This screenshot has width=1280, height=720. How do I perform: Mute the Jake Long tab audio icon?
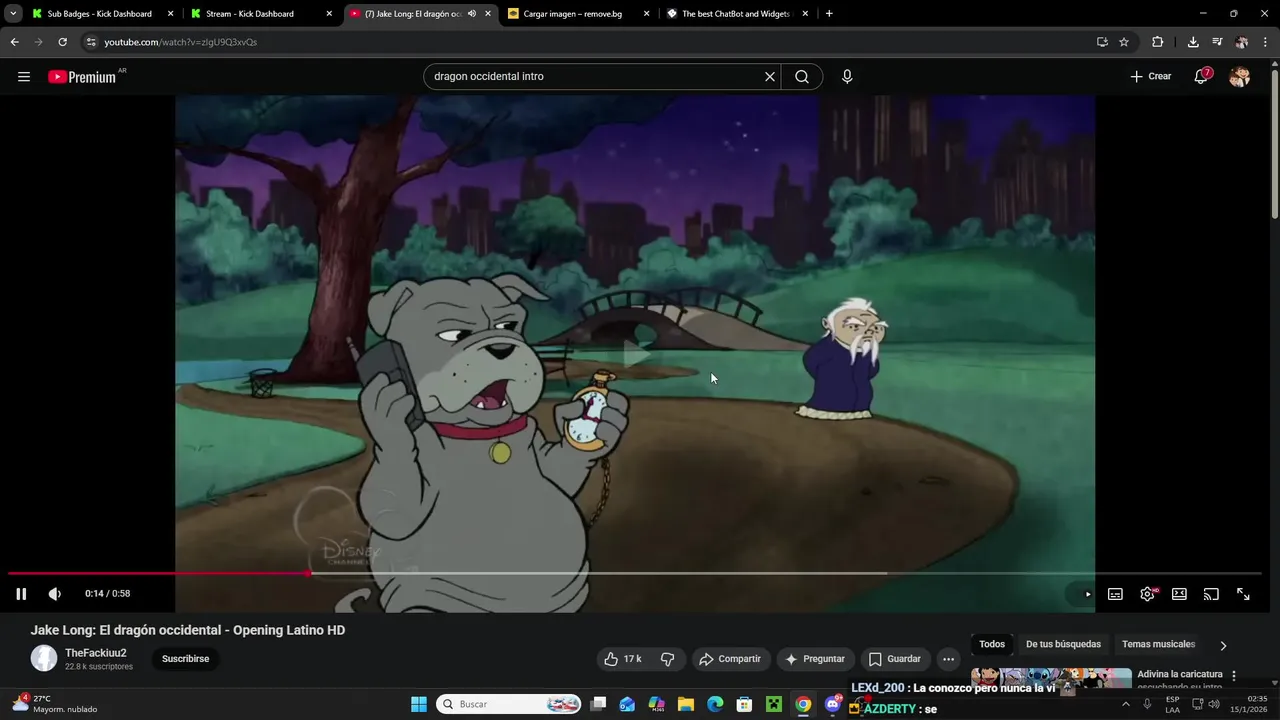pos(472,14)
